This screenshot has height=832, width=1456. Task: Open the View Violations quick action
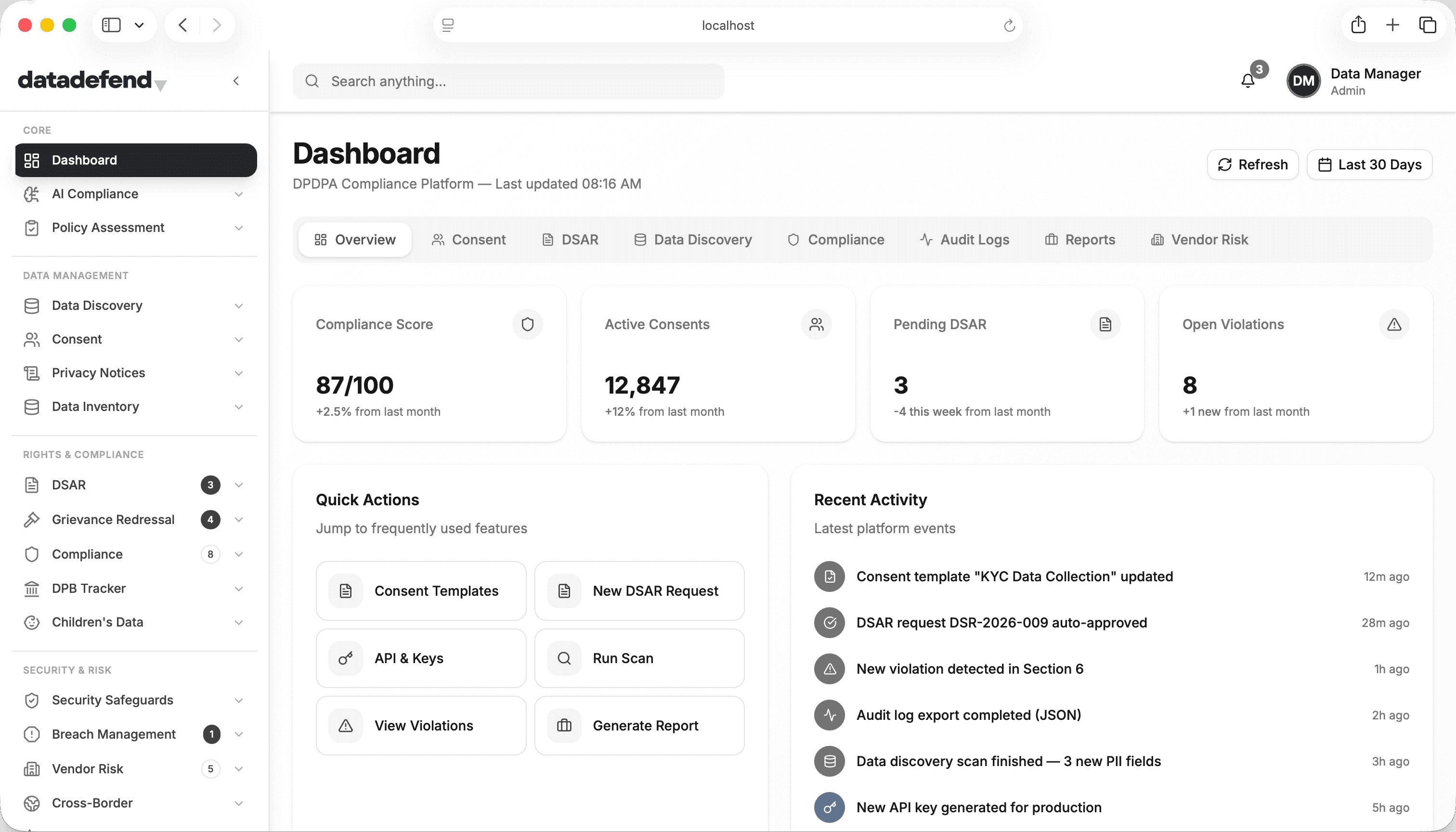click(x=421, y=726)
